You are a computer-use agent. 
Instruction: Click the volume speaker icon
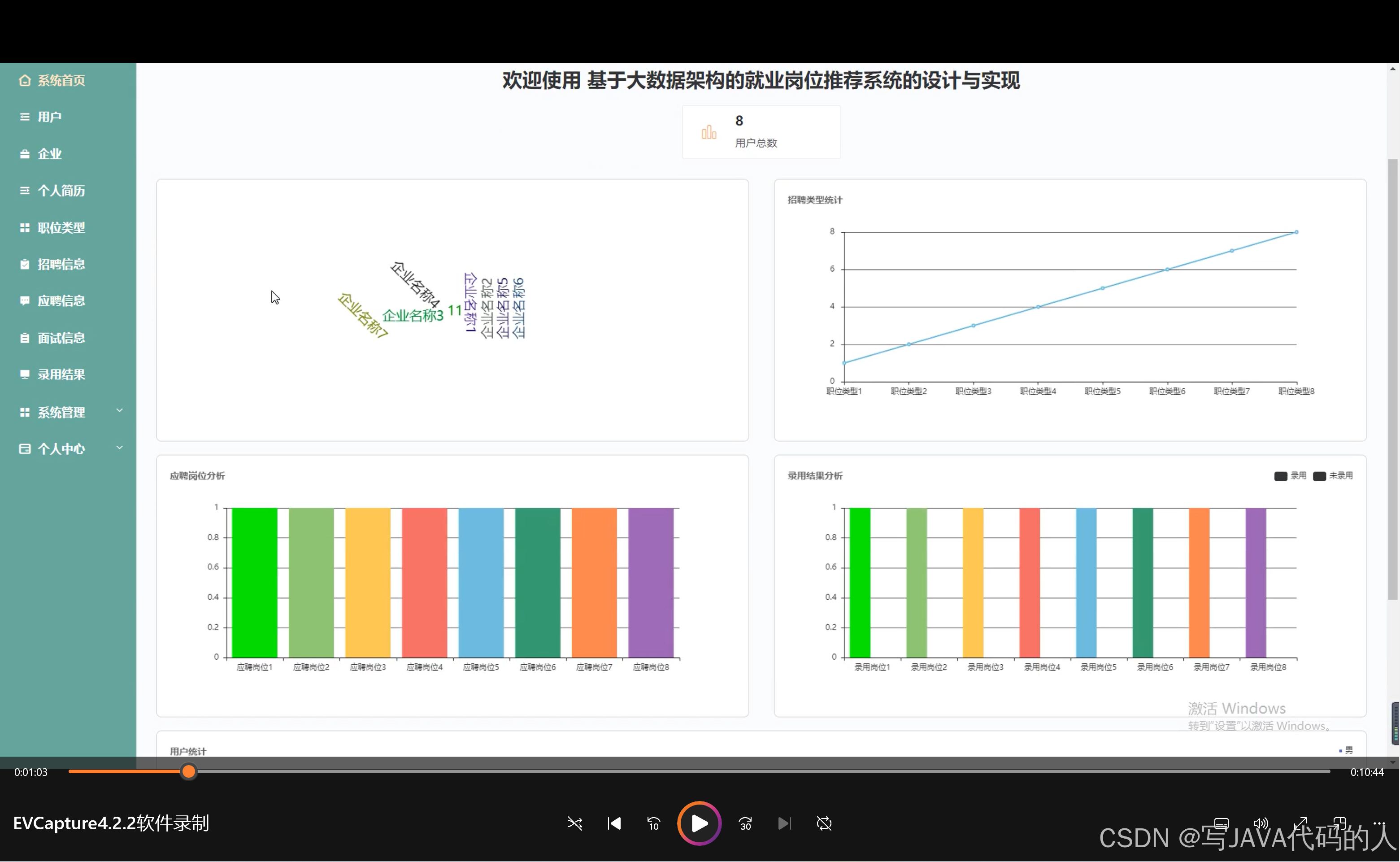tap(1261, 823)
